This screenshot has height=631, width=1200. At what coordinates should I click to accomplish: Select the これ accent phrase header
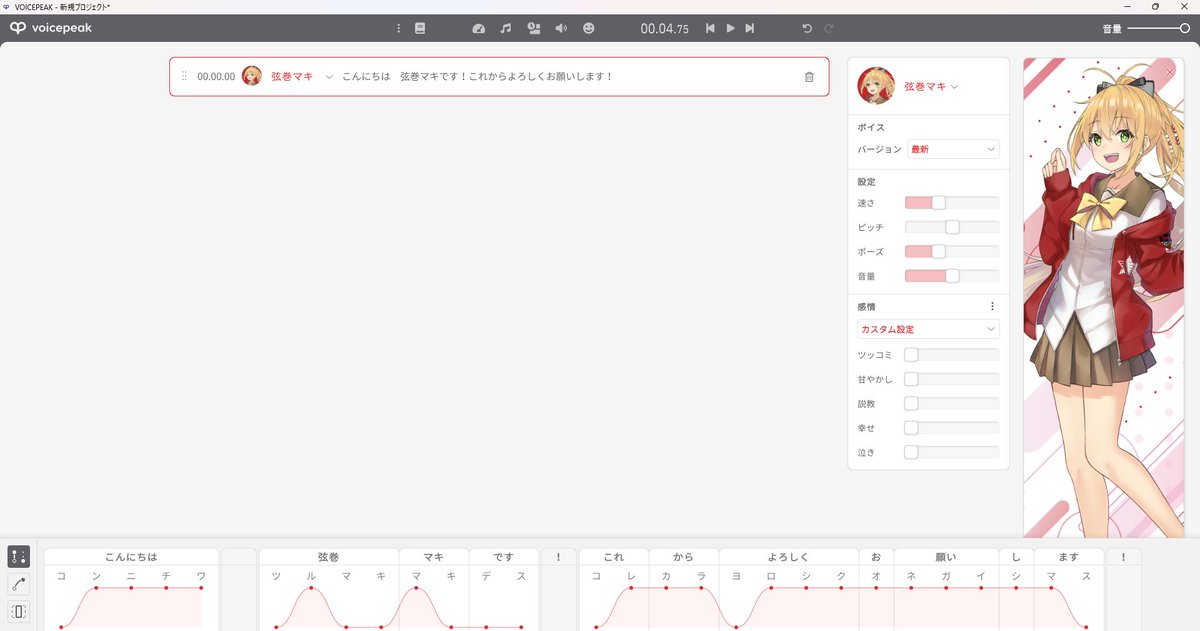(x=614, y=557)
